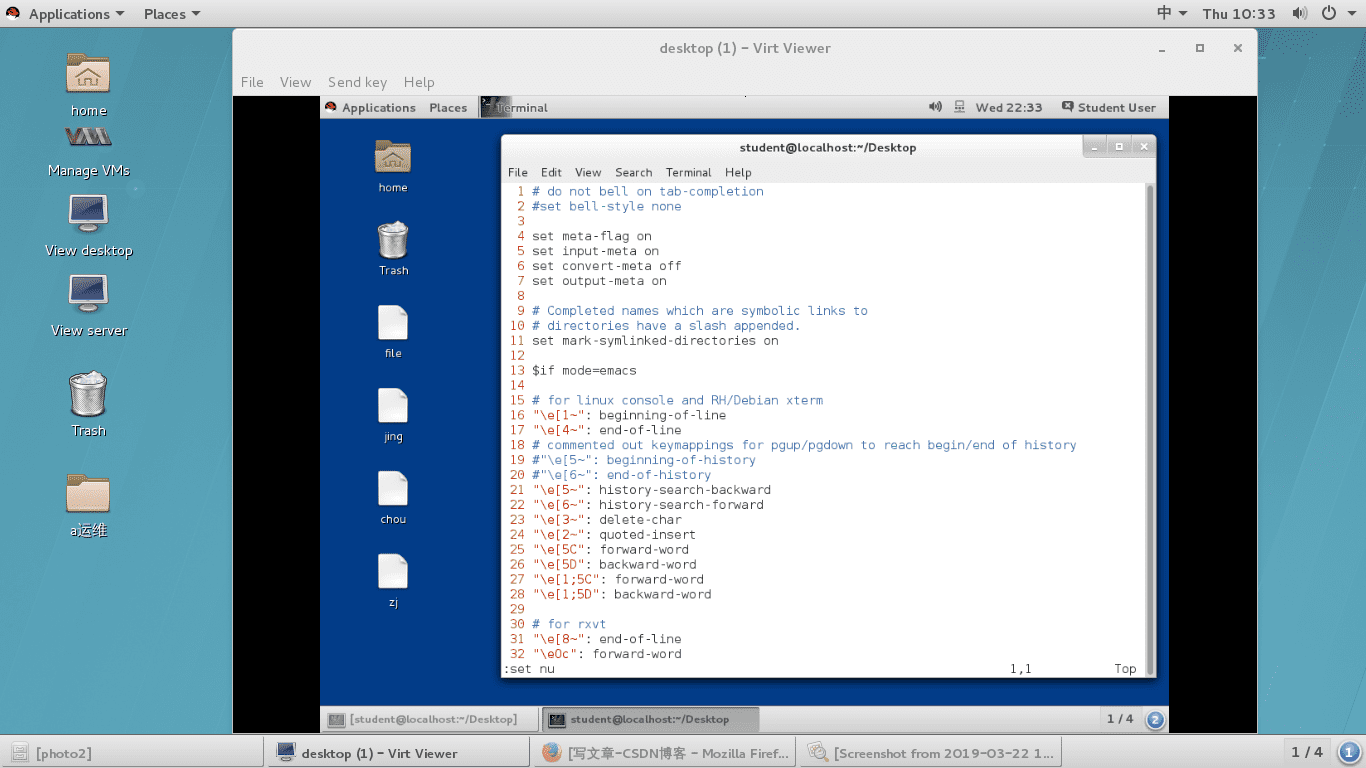1366x768 pixels.
Task: Open the Send key menu in Virt Viewer
Action: (357, 82)
